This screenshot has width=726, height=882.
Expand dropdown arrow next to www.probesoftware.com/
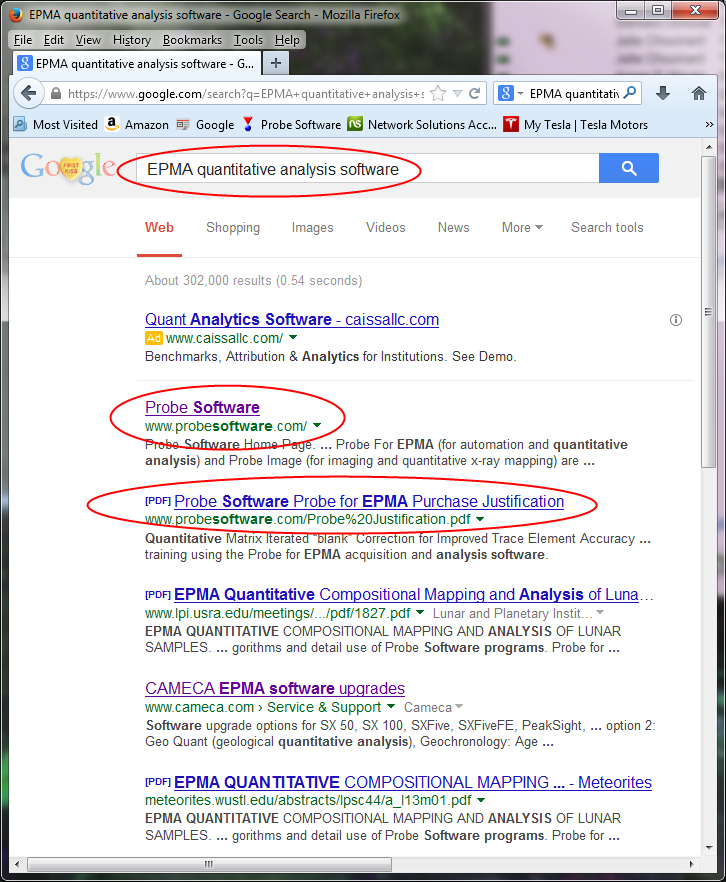point(317,426)
